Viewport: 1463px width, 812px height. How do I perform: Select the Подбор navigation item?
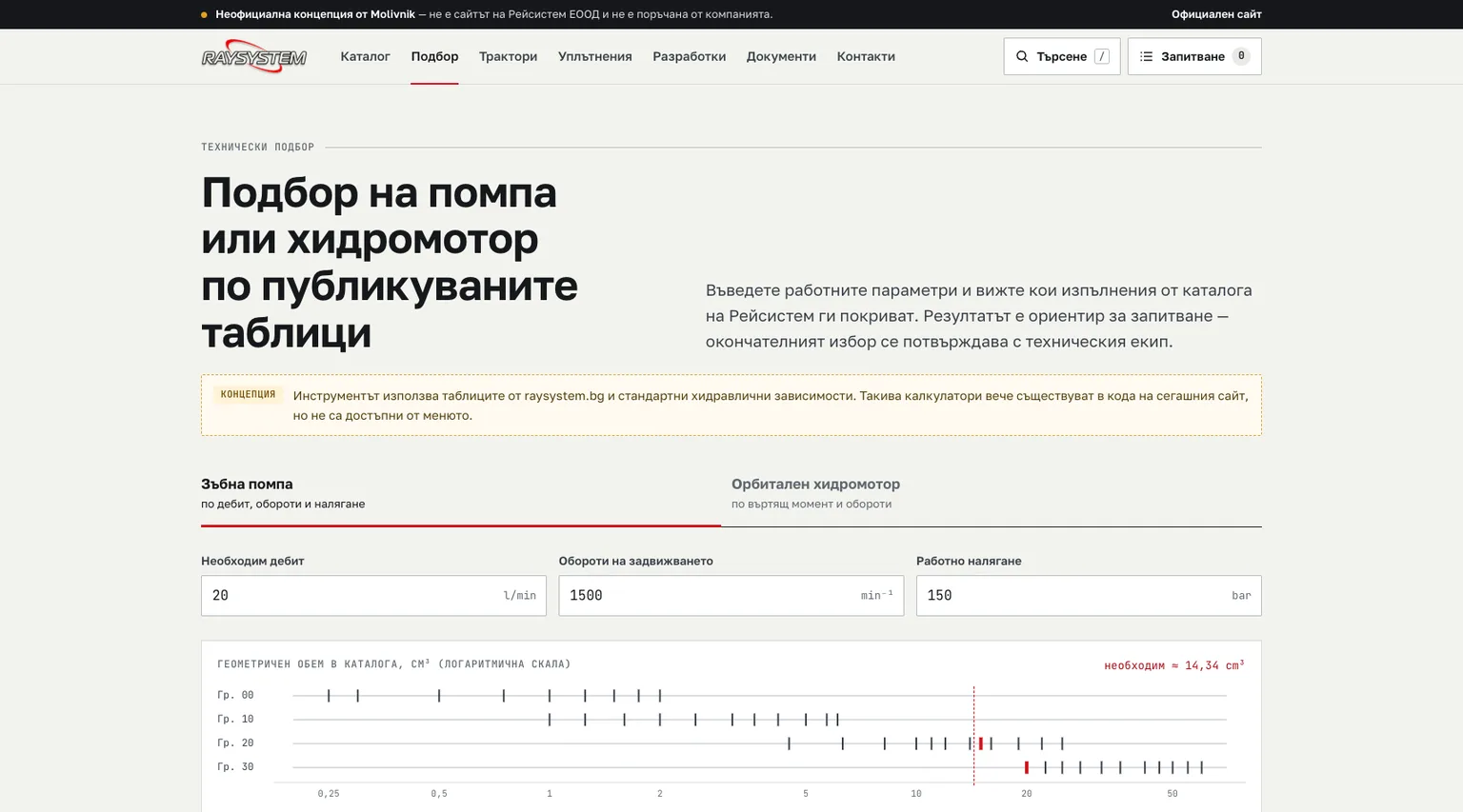434,56
